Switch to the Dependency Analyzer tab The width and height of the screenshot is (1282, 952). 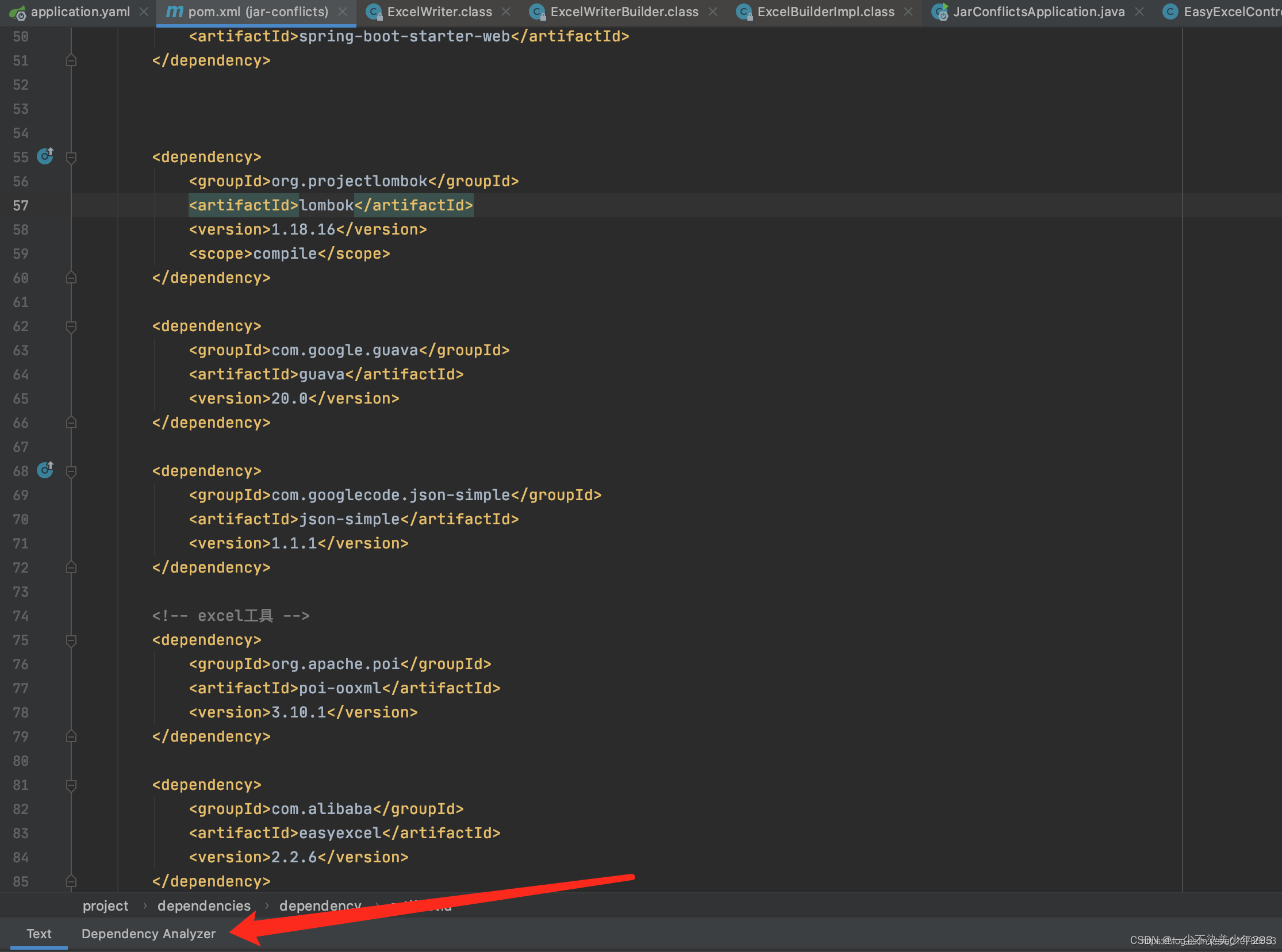[148, 934]
